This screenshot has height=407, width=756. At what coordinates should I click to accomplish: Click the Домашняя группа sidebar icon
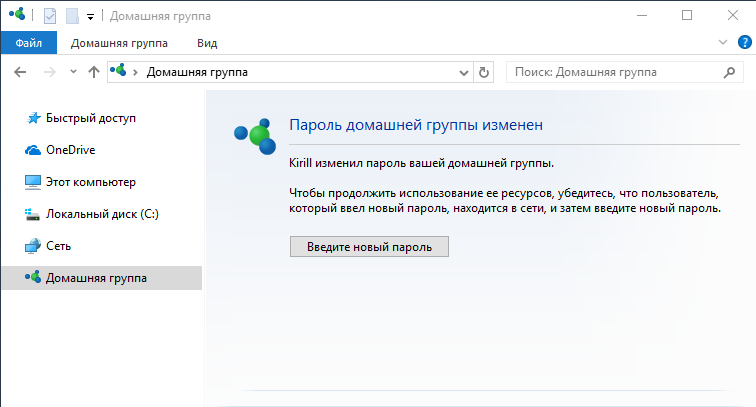click(x=33, y=277)
